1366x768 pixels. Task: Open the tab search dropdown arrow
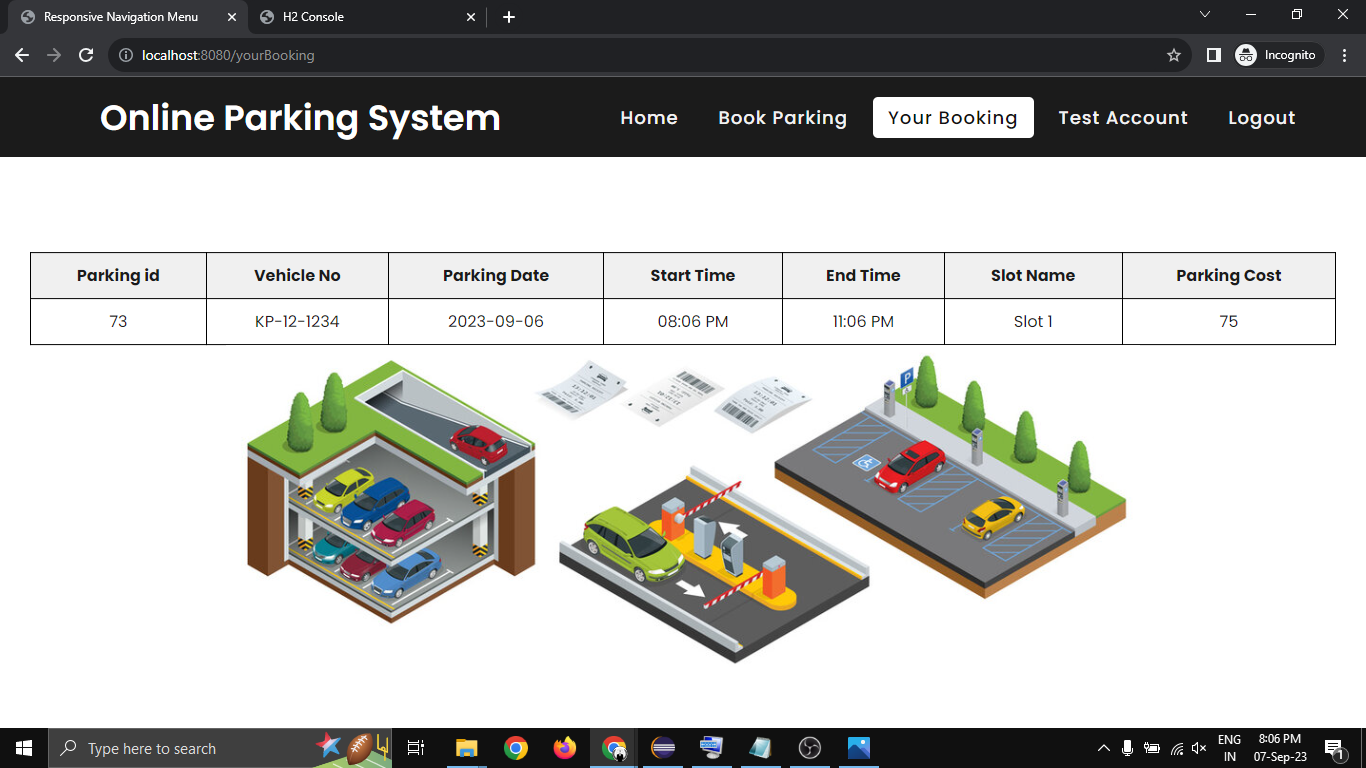pyautogui.click(x=1205, y=15)
